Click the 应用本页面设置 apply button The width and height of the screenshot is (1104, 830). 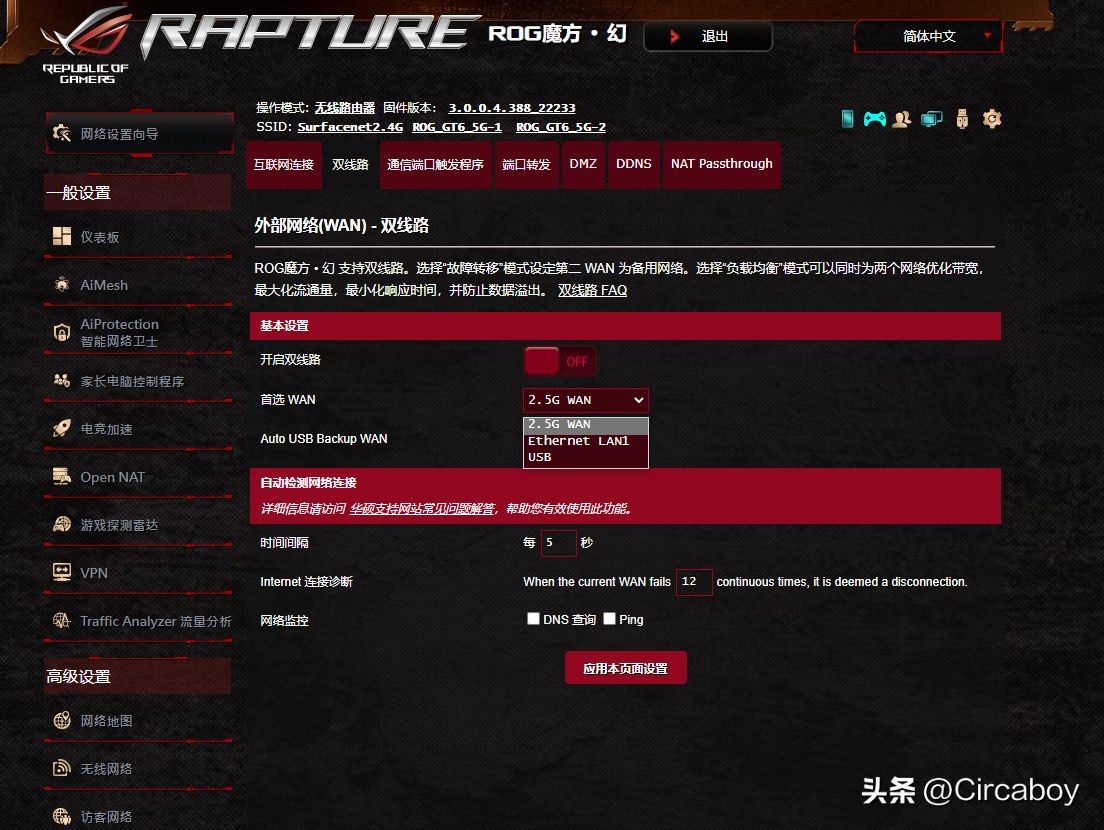tap(625, 668)
